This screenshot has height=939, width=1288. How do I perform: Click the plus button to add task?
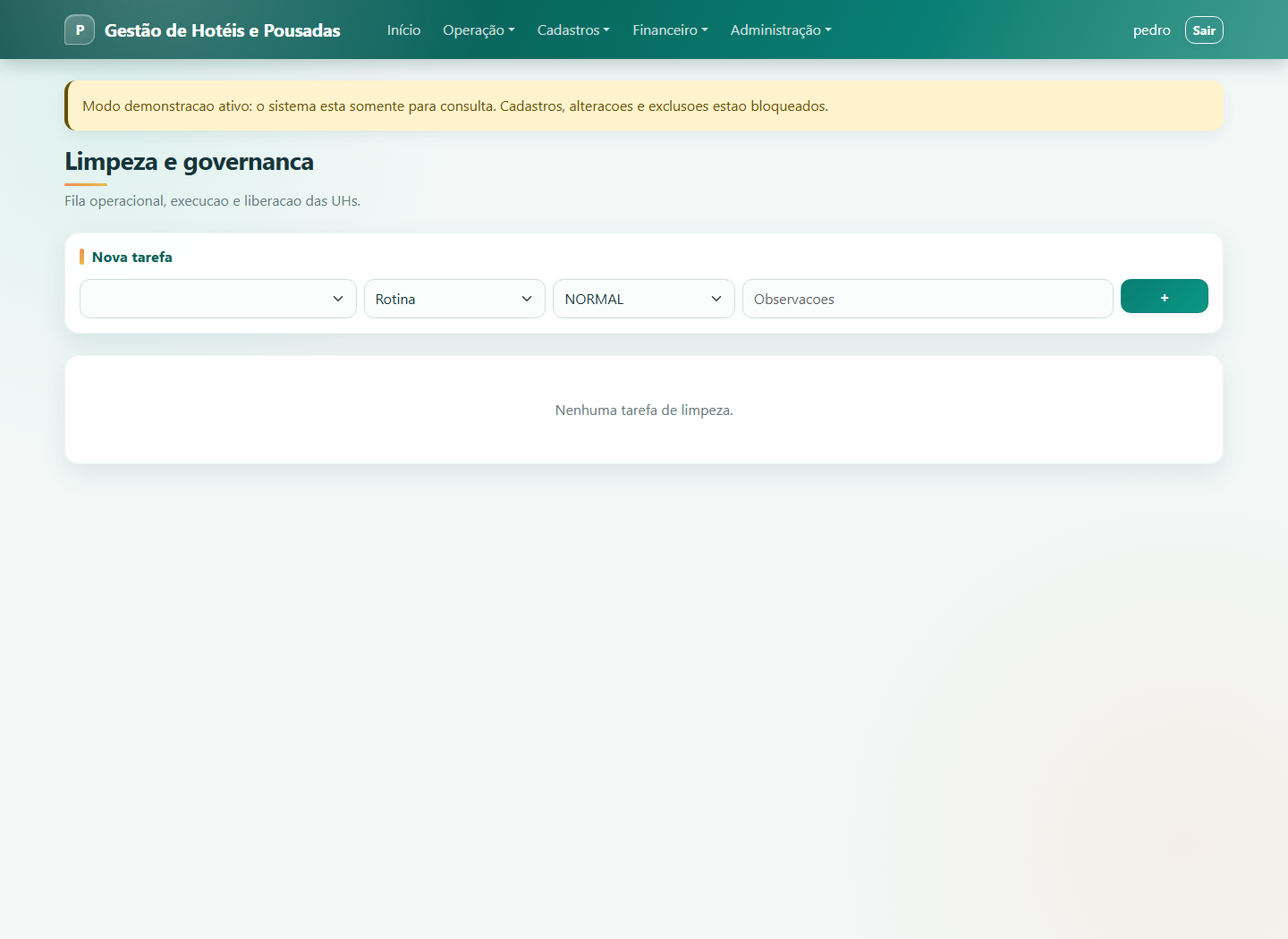[1165, 296]
